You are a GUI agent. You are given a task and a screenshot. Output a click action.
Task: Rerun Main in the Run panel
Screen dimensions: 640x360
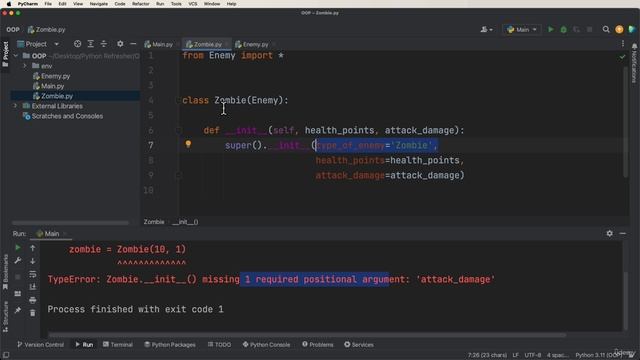tap(18, 248)
